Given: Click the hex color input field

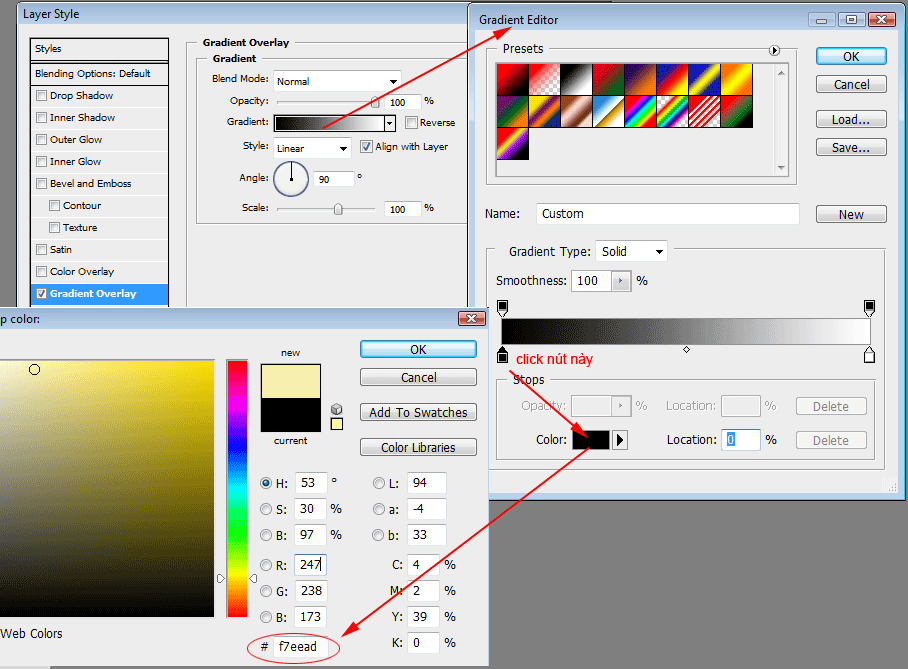Looking at the screenshot, I should (300, 646).
